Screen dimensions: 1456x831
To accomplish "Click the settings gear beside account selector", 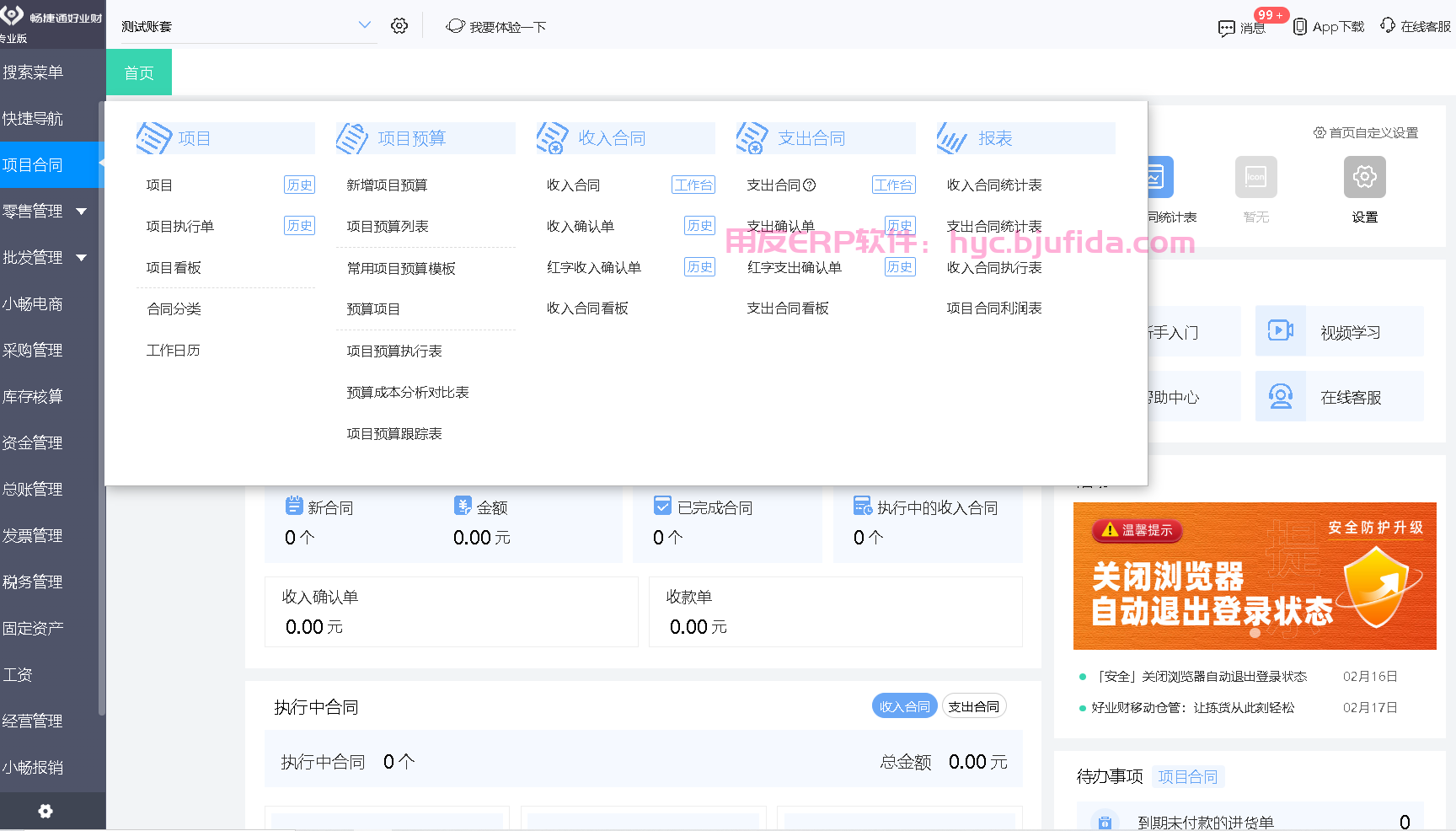I will [399, 26].
